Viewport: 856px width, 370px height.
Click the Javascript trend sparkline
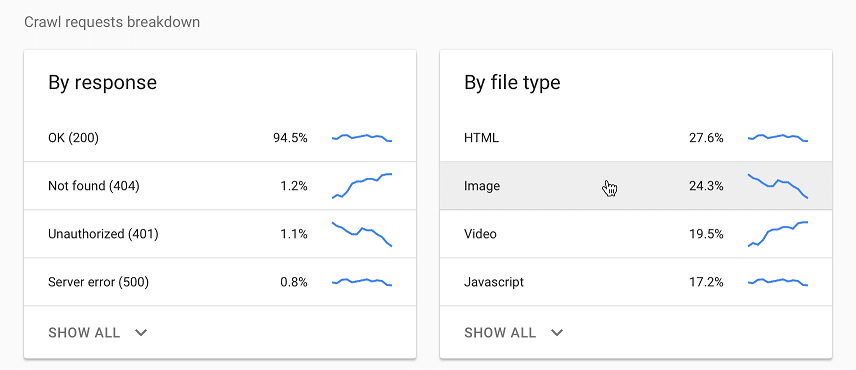(778, 282)
